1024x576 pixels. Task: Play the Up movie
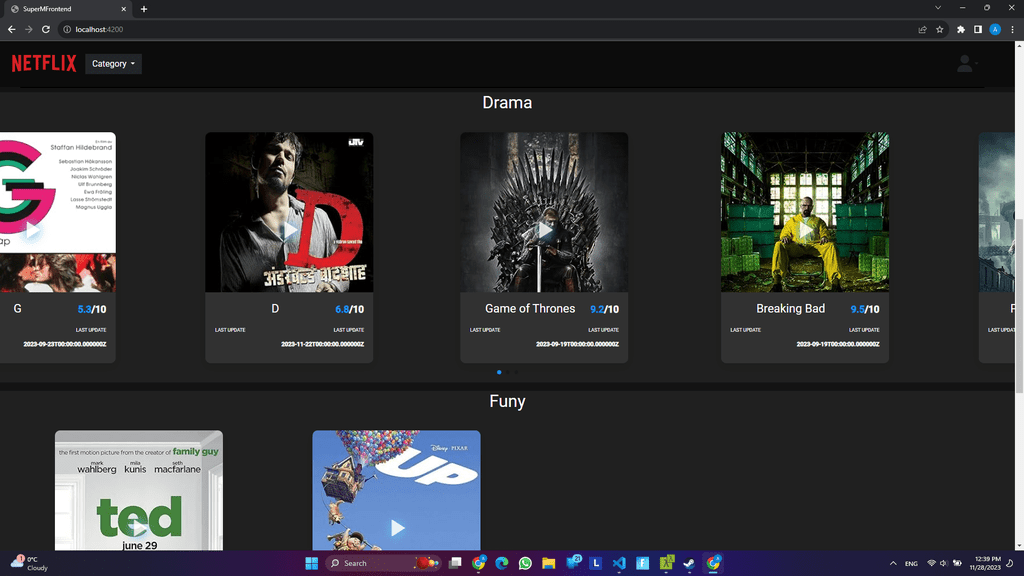pos(396,528)
